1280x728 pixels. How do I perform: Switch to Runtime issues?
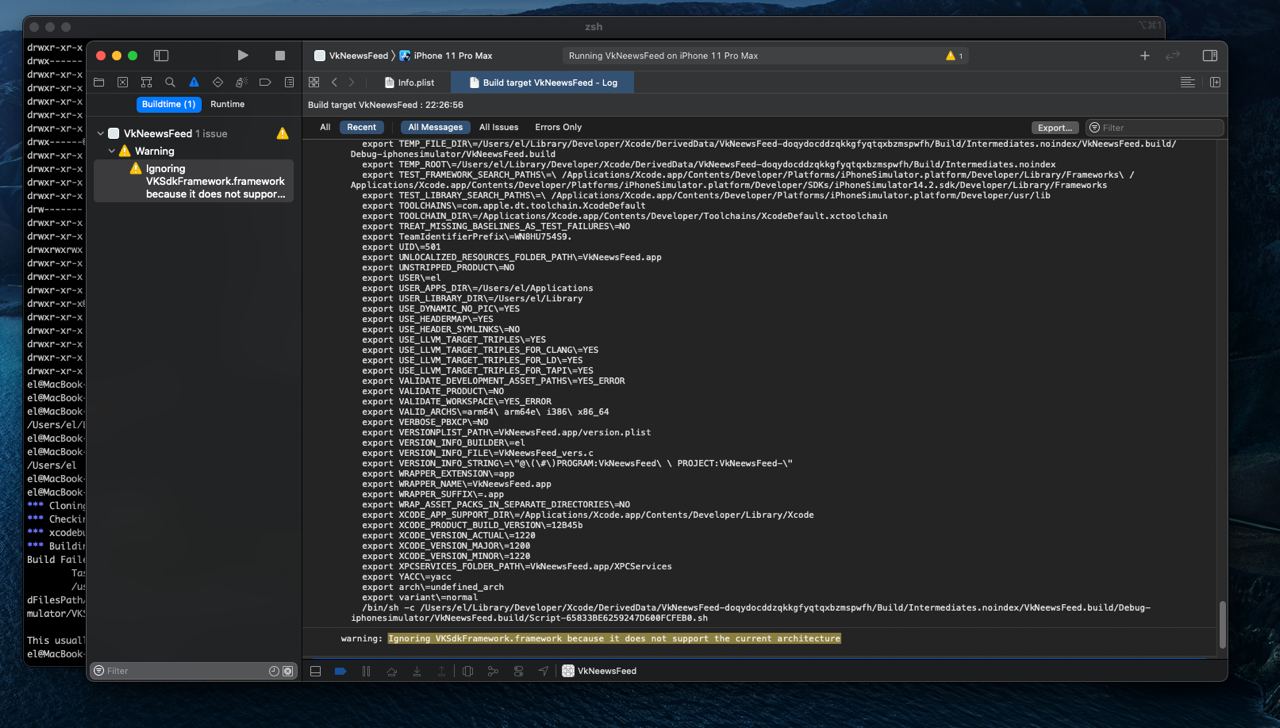click(x=227, y=104)
